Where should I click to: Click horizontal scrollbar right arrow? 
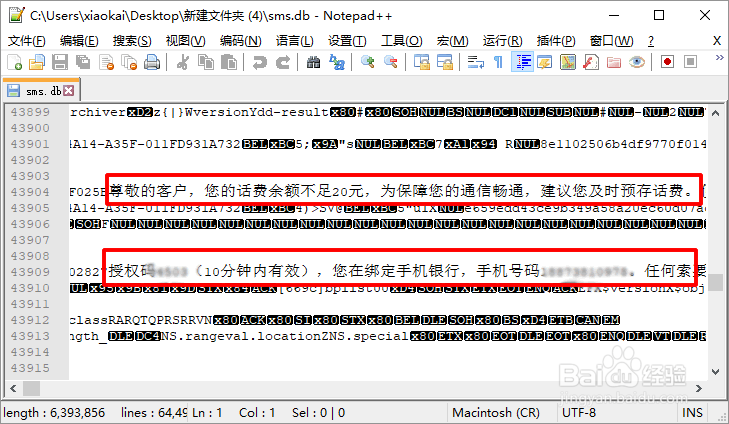point(699,388)
